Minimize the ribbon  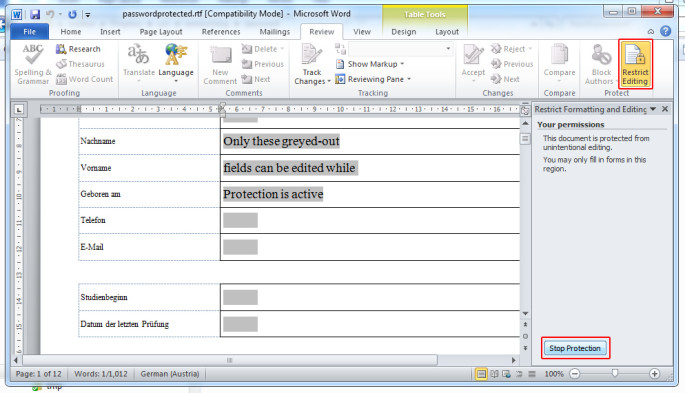click(650, 31)
